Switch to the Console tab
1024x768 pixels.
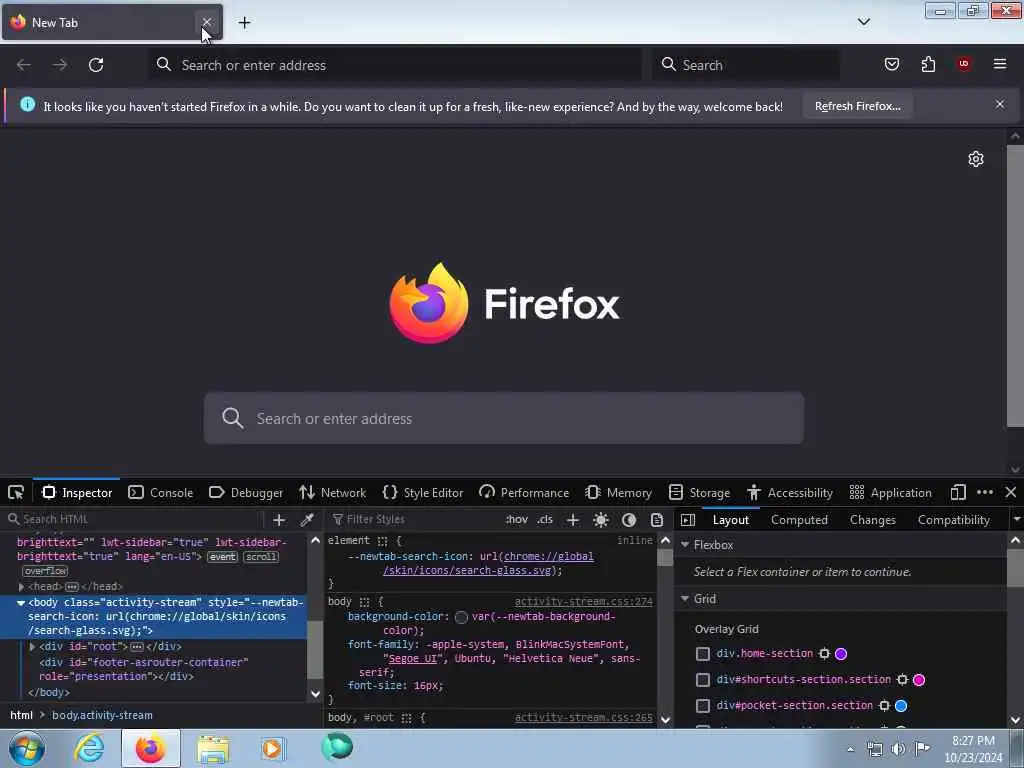[161, 492]
